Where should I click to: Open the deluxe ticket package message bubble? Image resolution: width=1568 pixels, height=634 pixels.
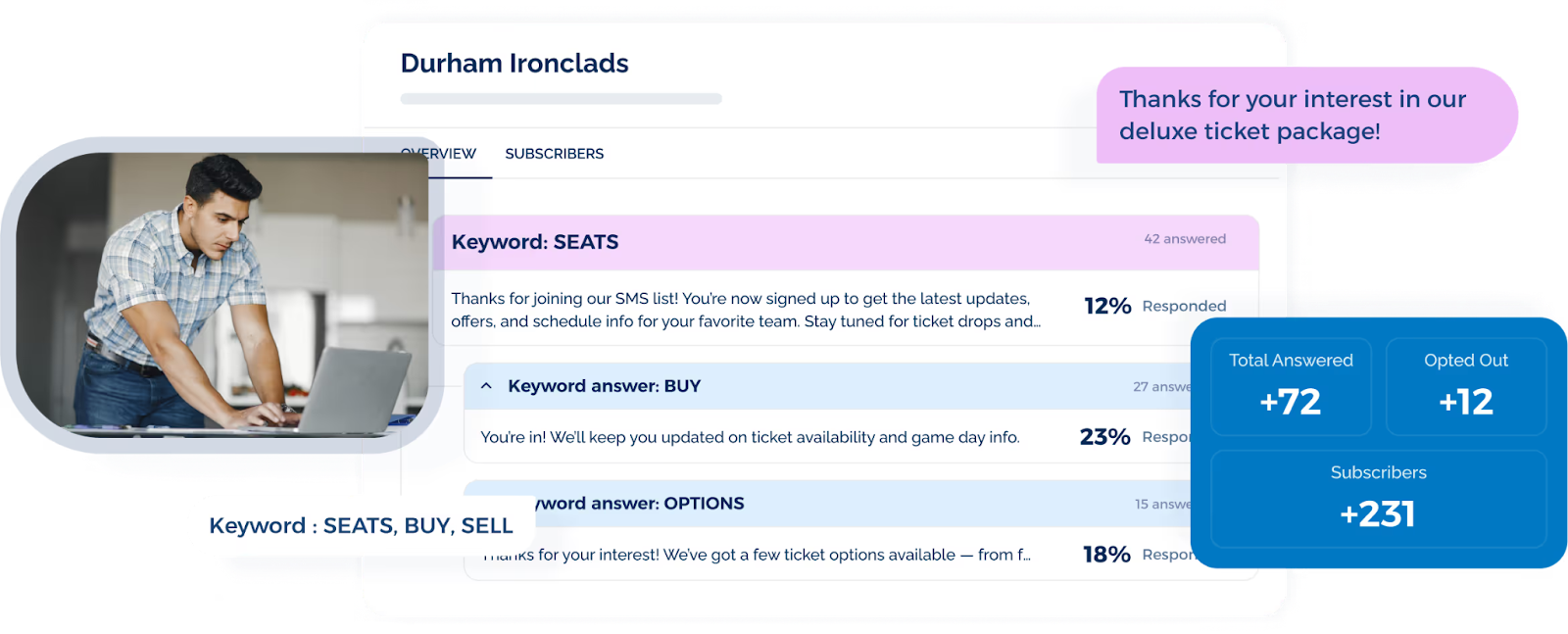(1303, 115)
